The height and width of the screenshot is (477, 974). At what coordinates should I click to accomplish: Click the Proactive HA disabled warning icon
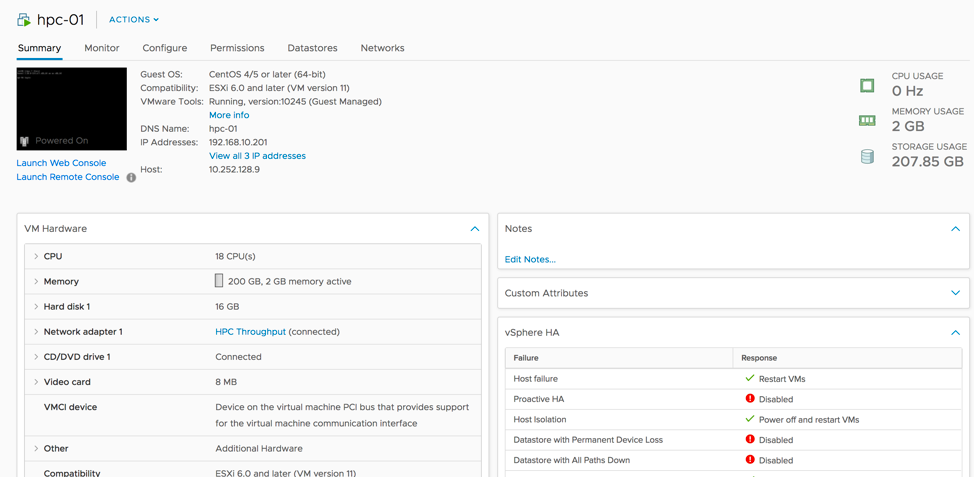(x=750, y=399)
